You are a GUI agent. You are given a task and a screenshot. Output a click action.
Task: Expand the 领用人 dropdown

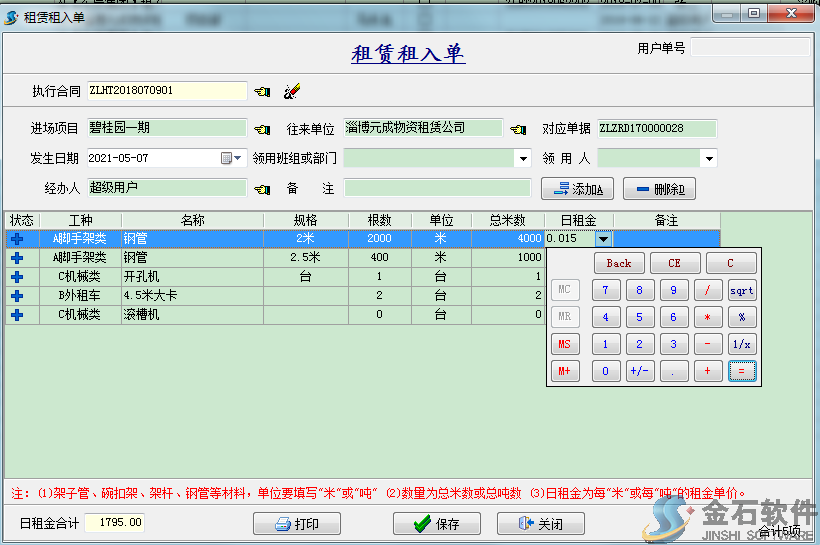tap(709, 158)
